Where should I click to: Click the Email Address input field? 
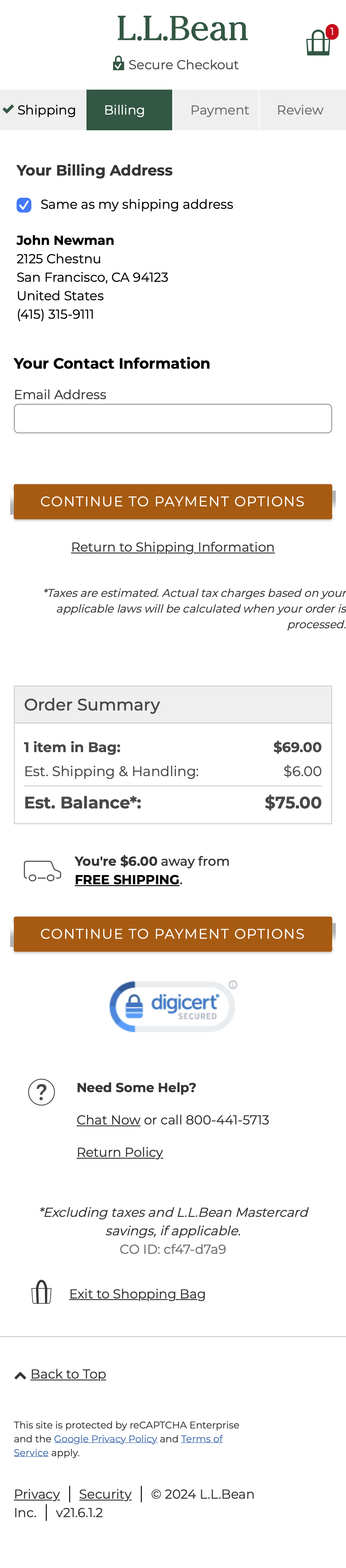172,418
